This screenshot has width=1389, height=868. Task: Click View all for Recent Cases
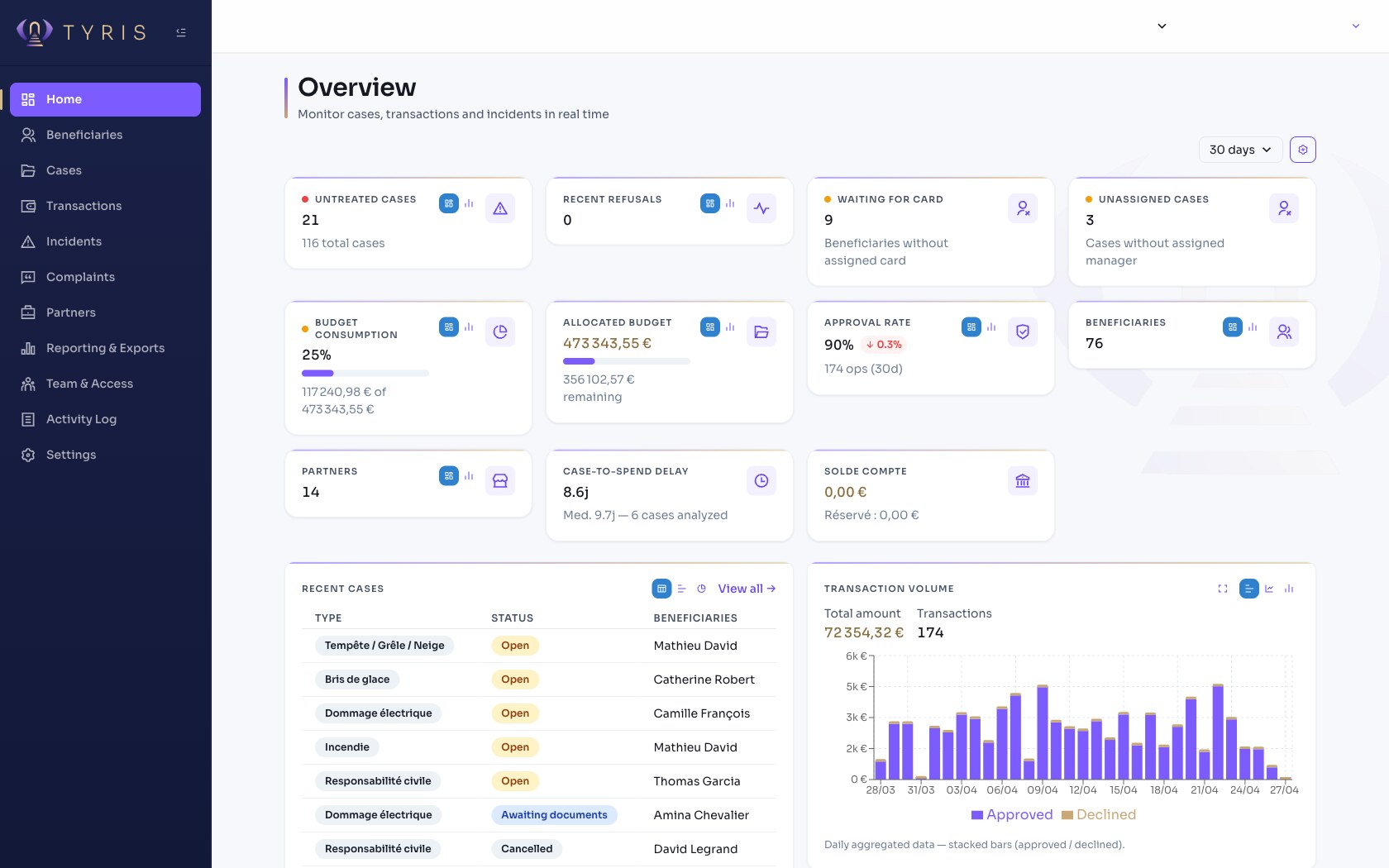745,589
